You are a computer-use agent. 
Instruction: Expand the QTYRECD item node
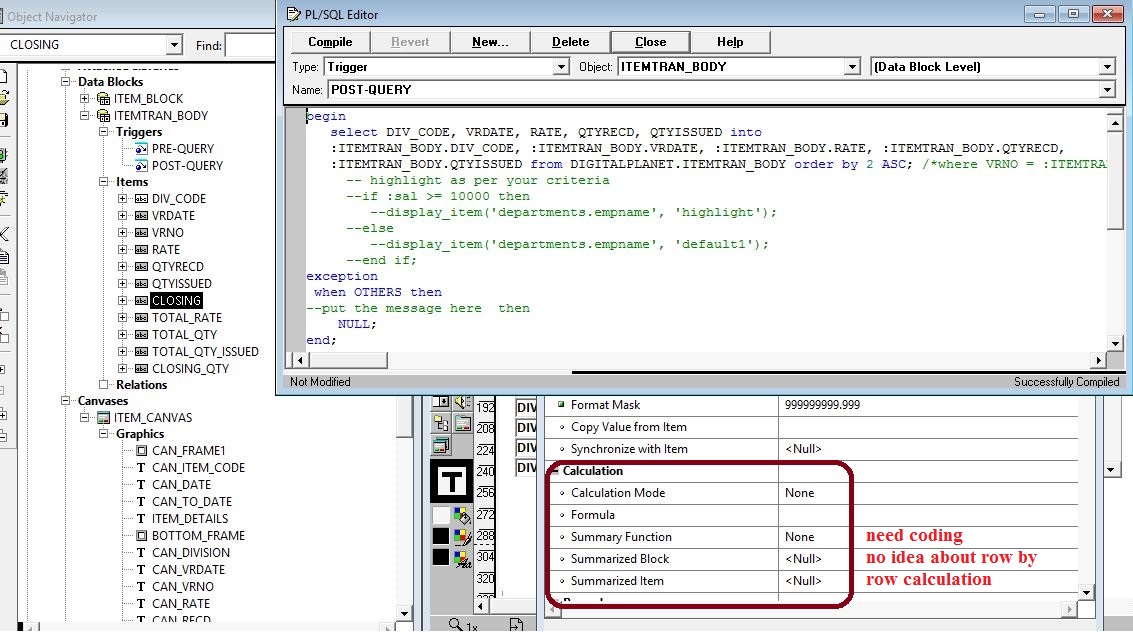pos(122,267)
